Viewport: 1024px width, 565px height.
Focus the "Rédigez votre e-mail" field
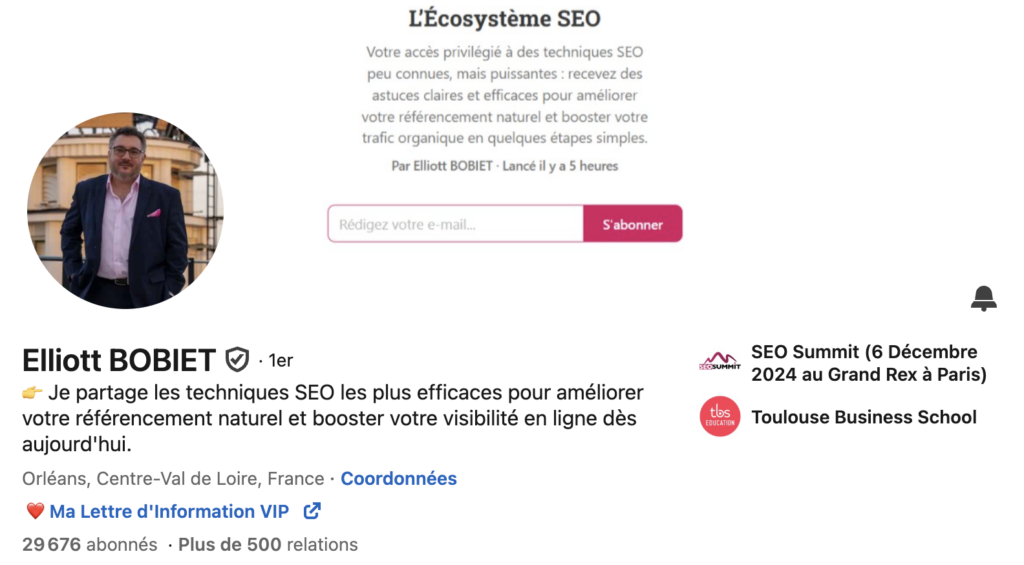455,224
